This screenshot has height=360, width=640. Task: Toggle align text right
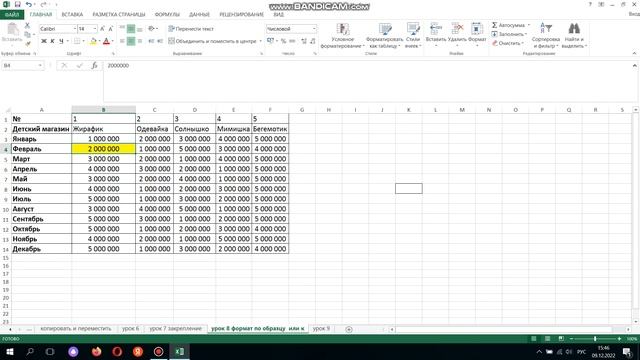tap(140, 41)
